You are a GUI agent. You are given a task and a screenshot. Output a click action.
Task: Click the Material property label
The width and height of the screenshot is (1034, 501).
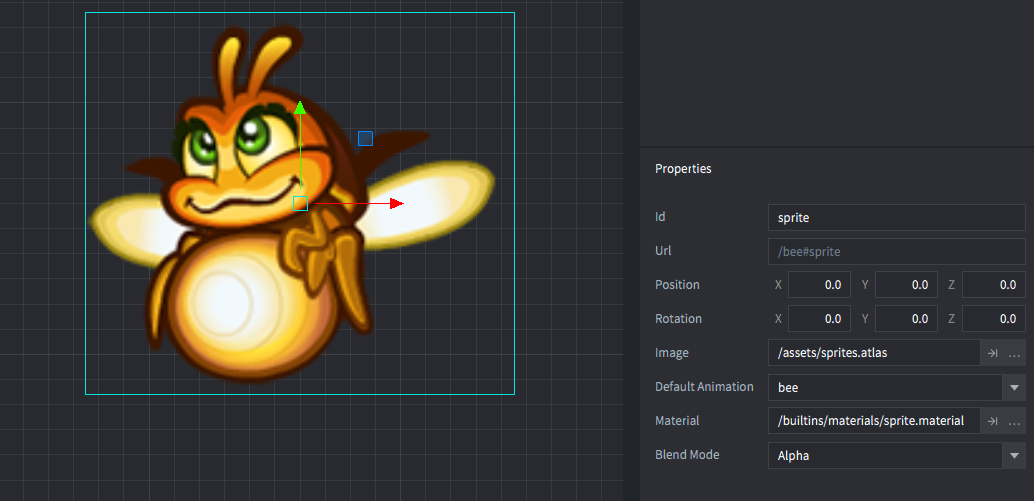click(677, 421)
